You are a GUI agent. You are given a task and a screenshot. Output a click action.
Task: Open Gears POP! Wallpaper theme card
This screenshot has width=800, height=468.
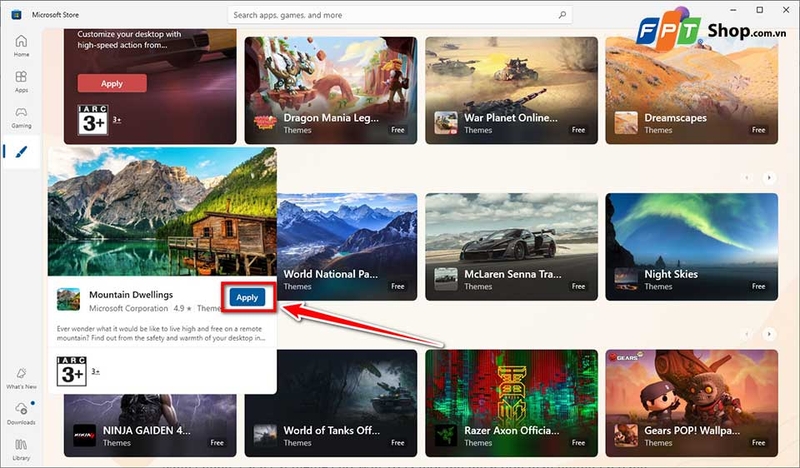(x=692, y=403)
